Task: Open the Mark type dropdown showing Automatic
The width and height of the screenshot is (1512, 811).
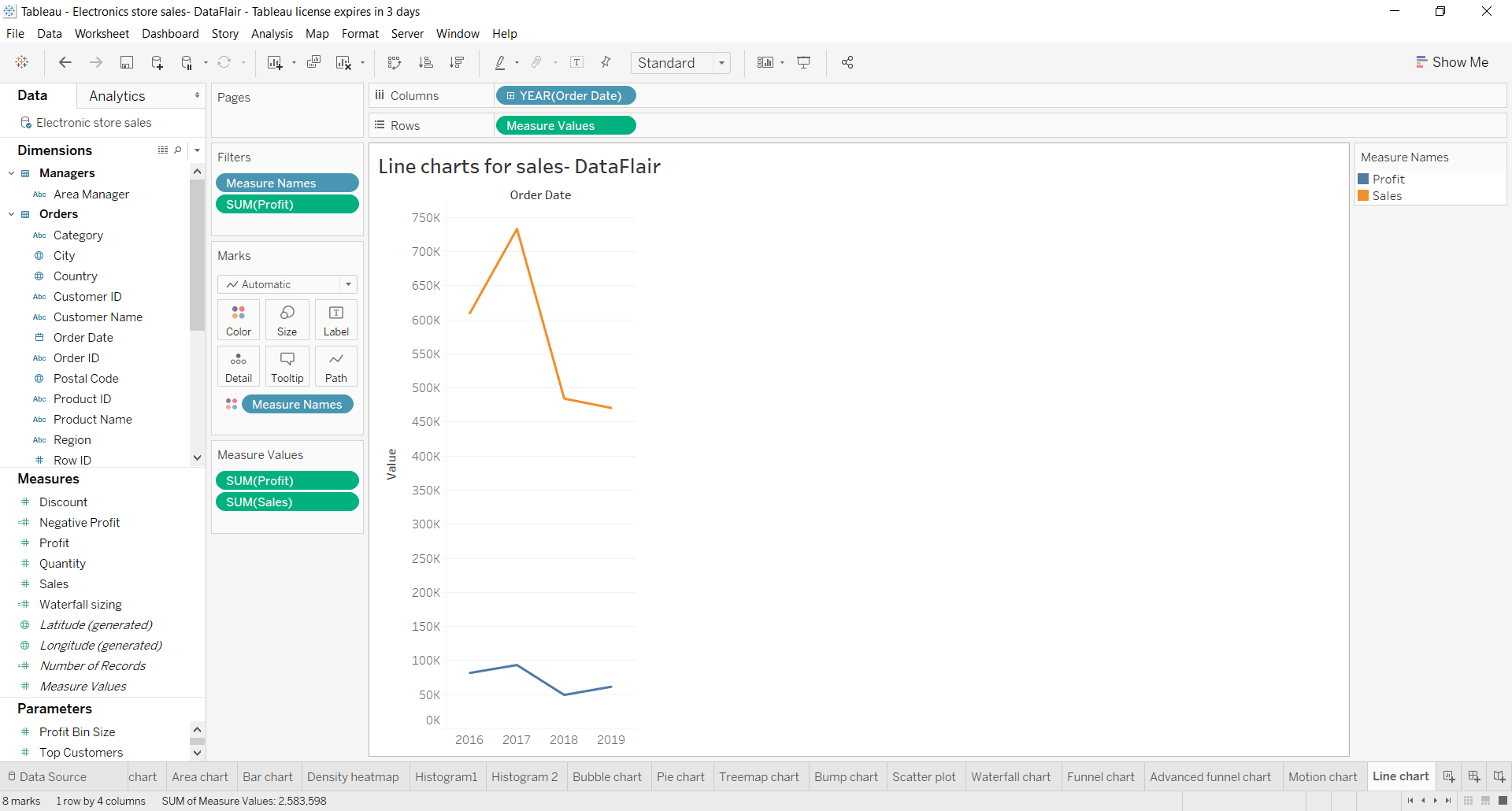Action: click(x=287, y=284)
